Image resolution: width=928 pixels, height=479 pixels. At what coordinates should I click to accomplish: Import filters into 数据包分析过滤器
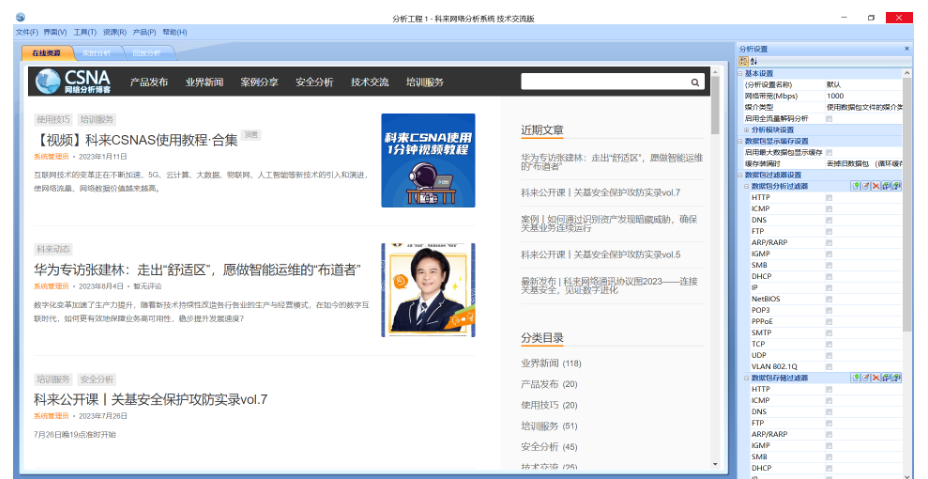pyautogui.click(x=886, y=186)
